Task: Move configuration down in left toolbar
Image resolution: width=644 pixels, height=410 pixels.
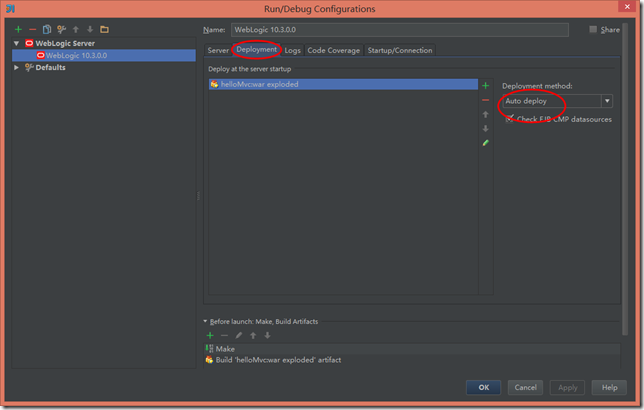Action: (x=90, y=29)
